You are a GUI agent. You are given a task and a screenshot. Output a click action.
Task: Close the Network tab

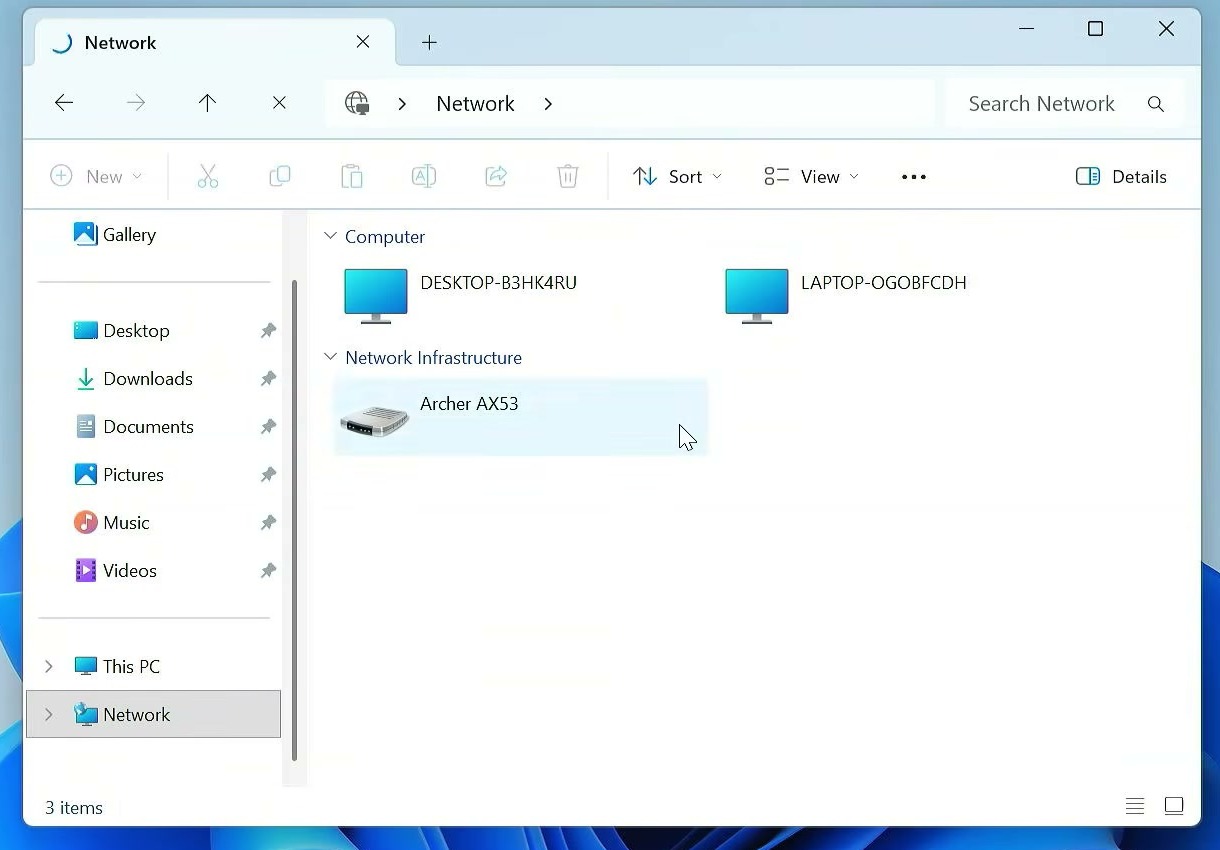tap(363, 42)
